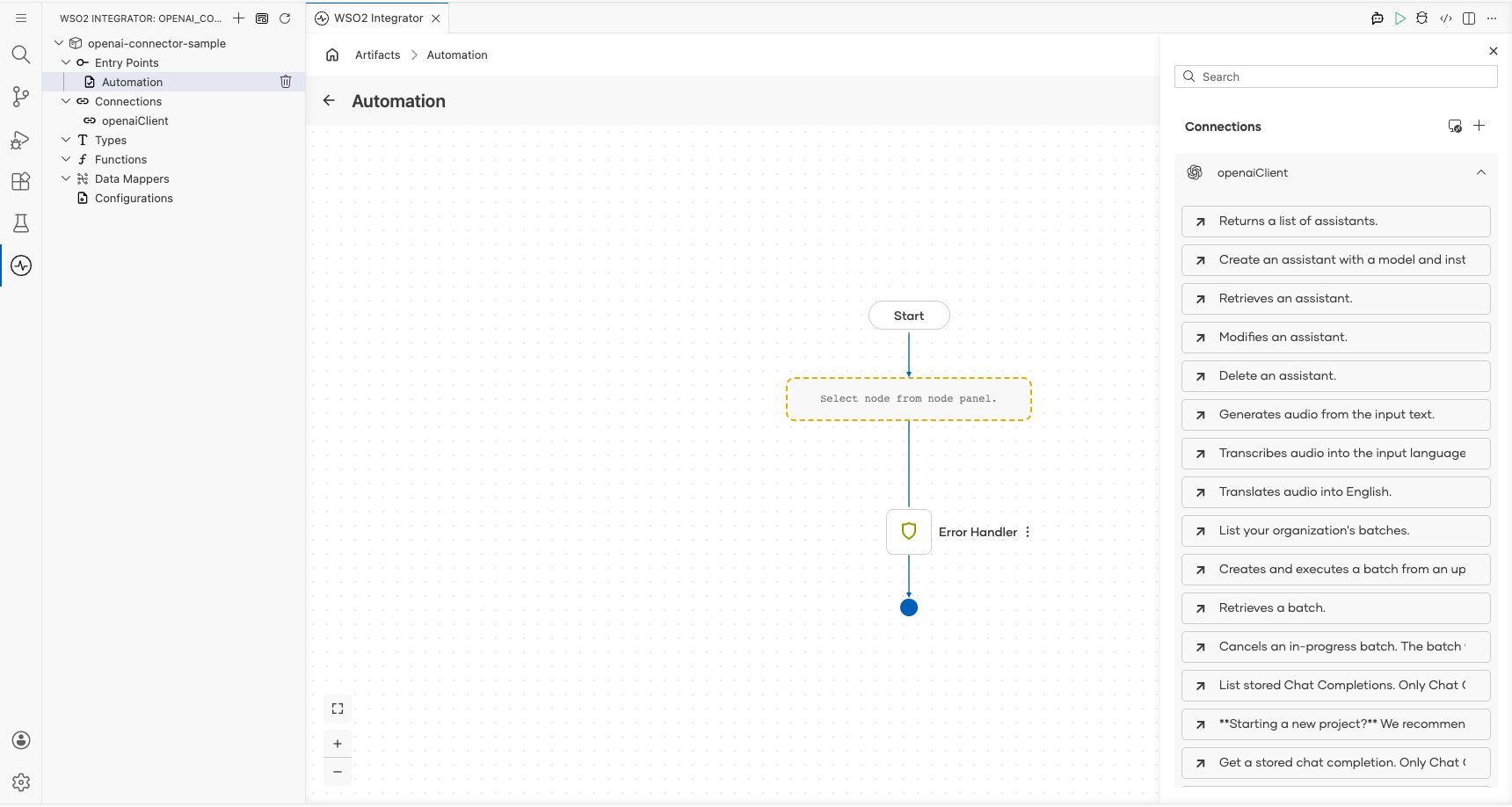Screen dimensions: 1512x807
Task: Open Run and Debug view icon
Action: [x=21, y=139]
